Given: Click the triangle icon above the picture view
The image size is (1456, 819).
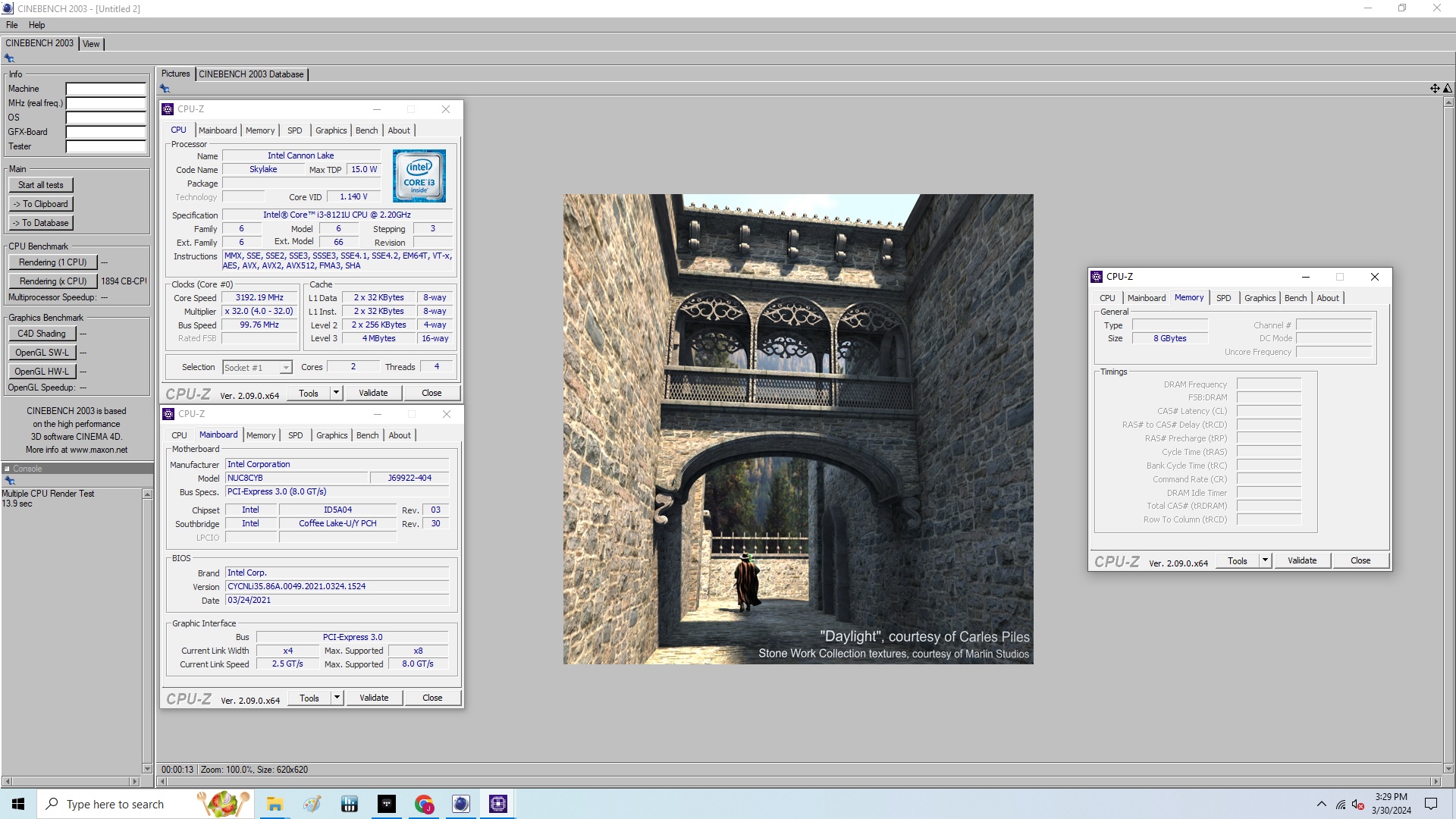Looking at the screenshot, I should tap(1447, 89).
